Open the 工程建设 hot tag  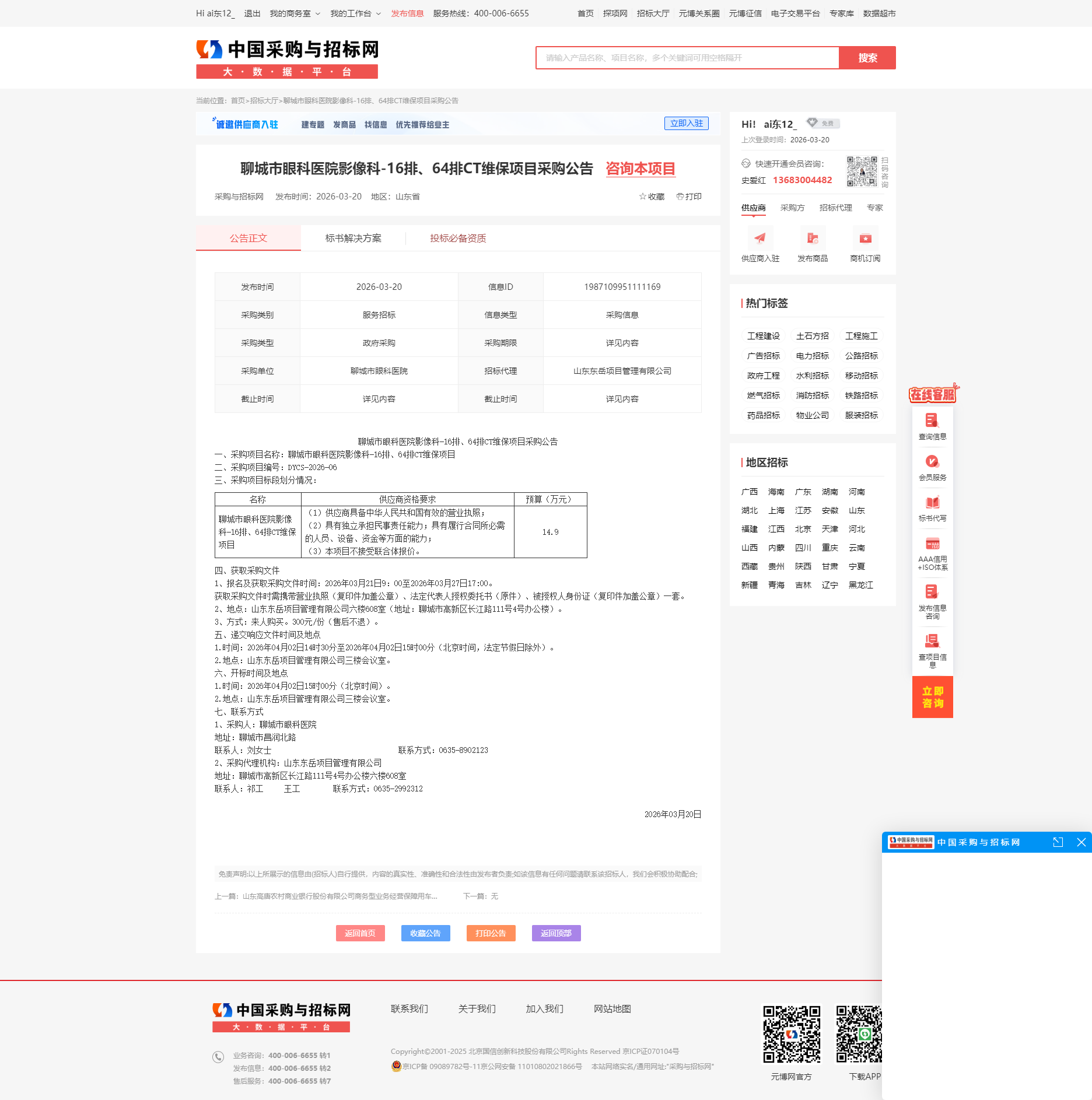click(763, 336)
